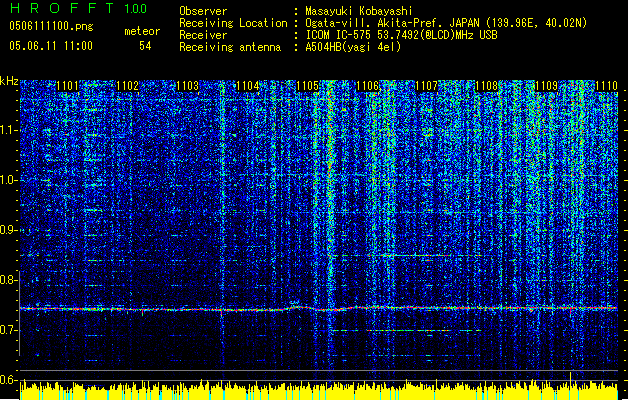Click the 'meteor' label

pos(142,31)
